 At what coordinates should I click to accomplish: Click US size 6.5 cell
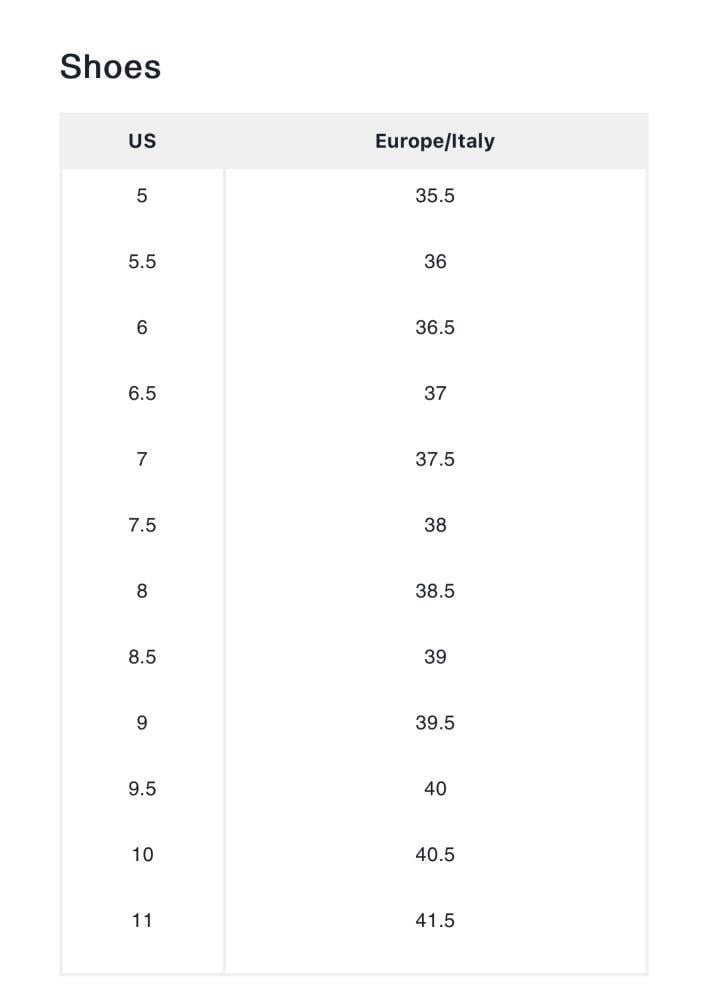coord(142,394)
